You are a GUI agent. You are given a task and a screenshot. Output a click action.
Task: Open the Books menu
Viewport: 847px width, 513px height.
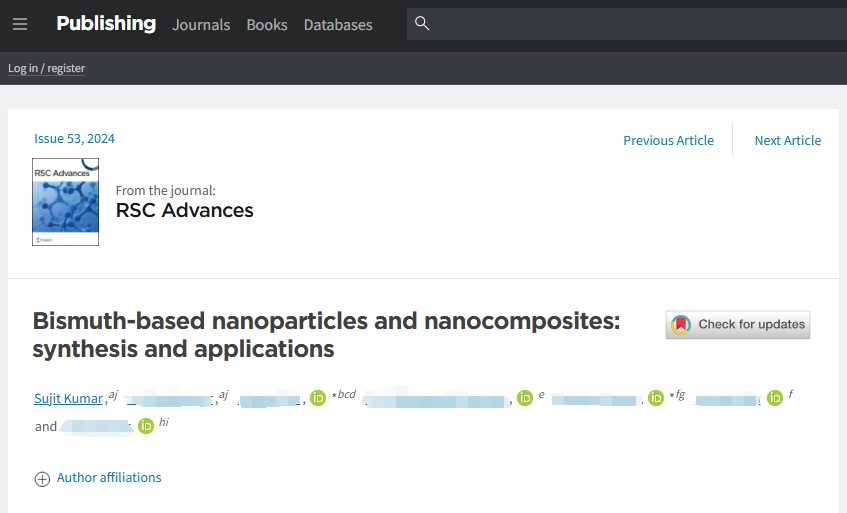[267, 25]
